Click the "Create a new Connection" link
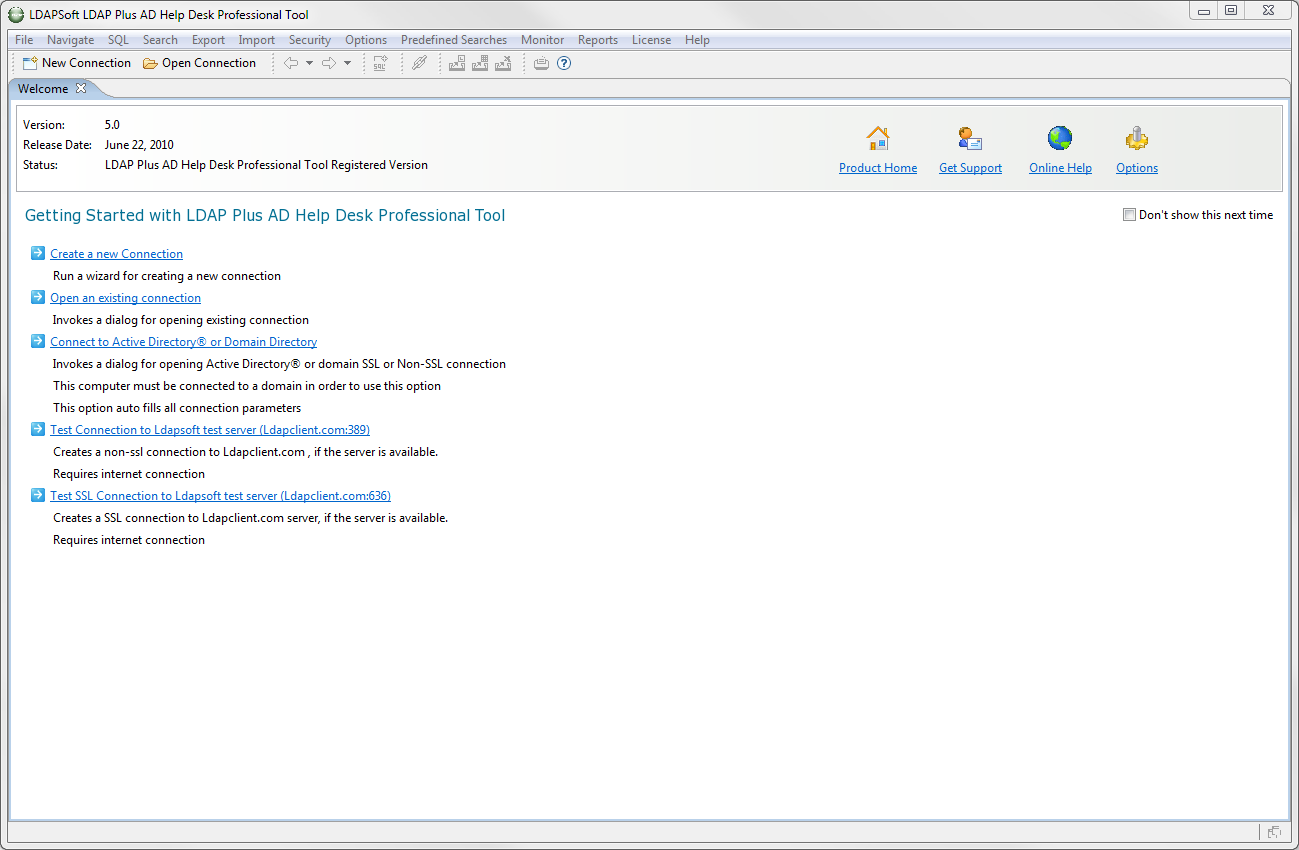 click(x=116, y=254)
